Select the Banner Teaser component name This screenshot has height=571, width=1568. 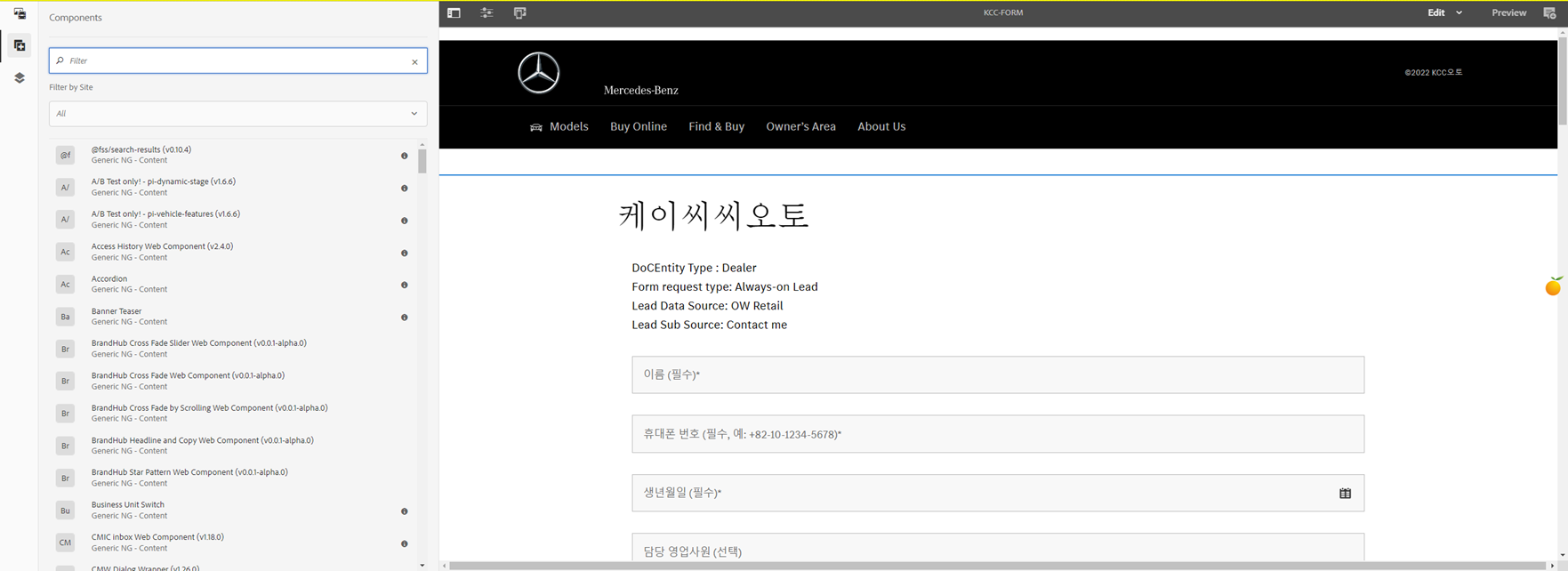[117, 311]
